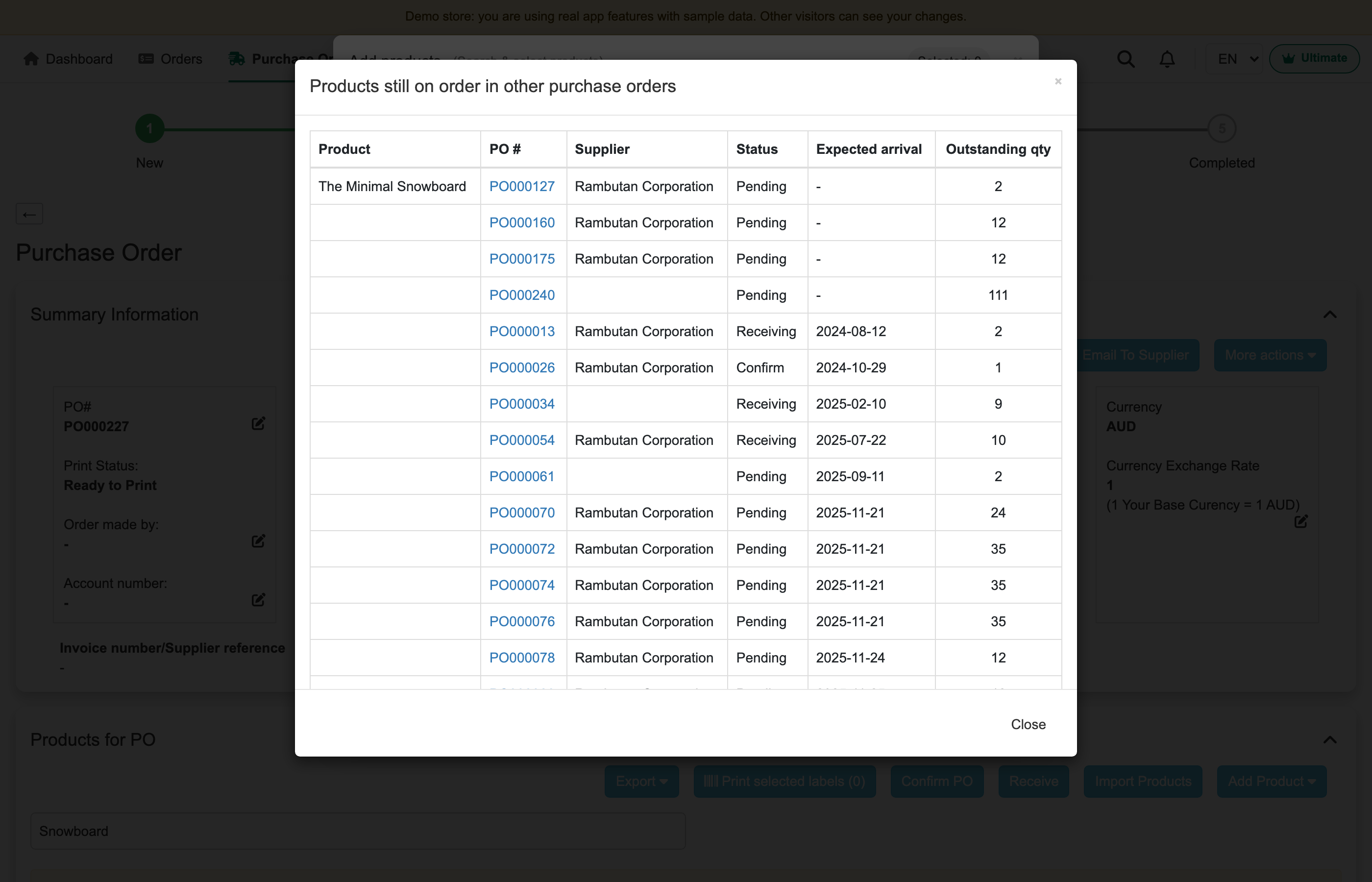Click the Receive button
Viewport: 1372px width, 882px height.
tap(1033, 781)
